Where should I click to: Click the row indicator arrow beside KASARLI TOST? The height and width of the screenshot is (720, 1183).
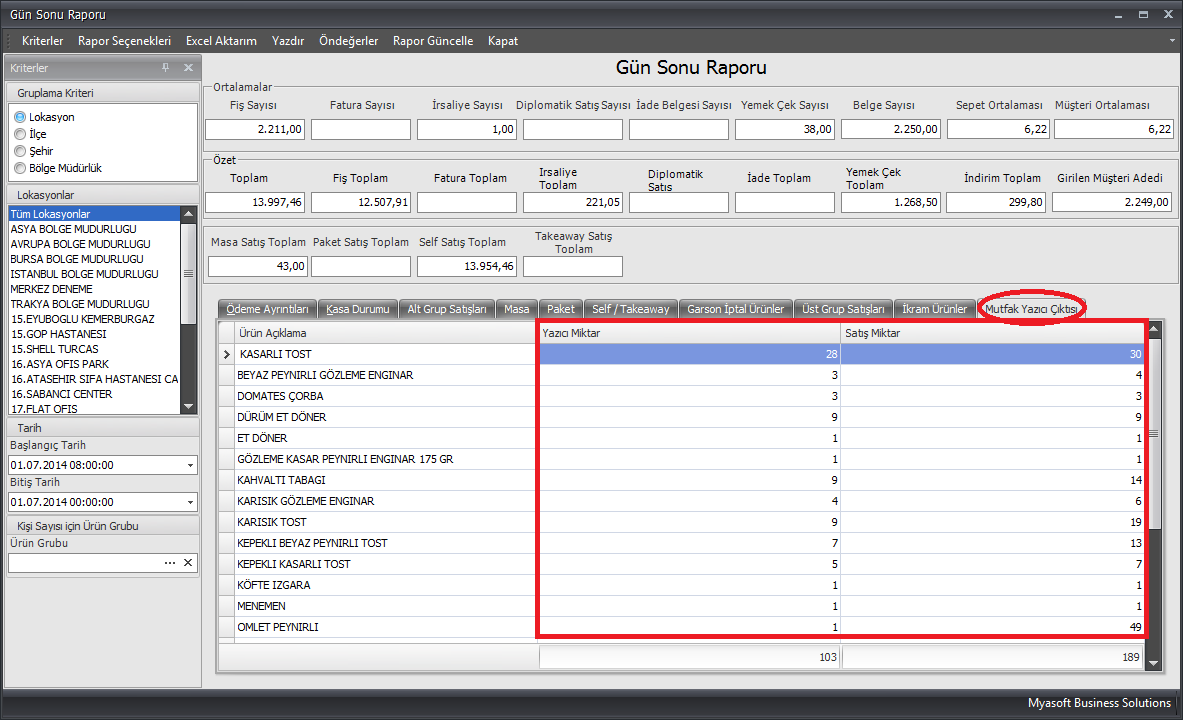pos(226,354)
